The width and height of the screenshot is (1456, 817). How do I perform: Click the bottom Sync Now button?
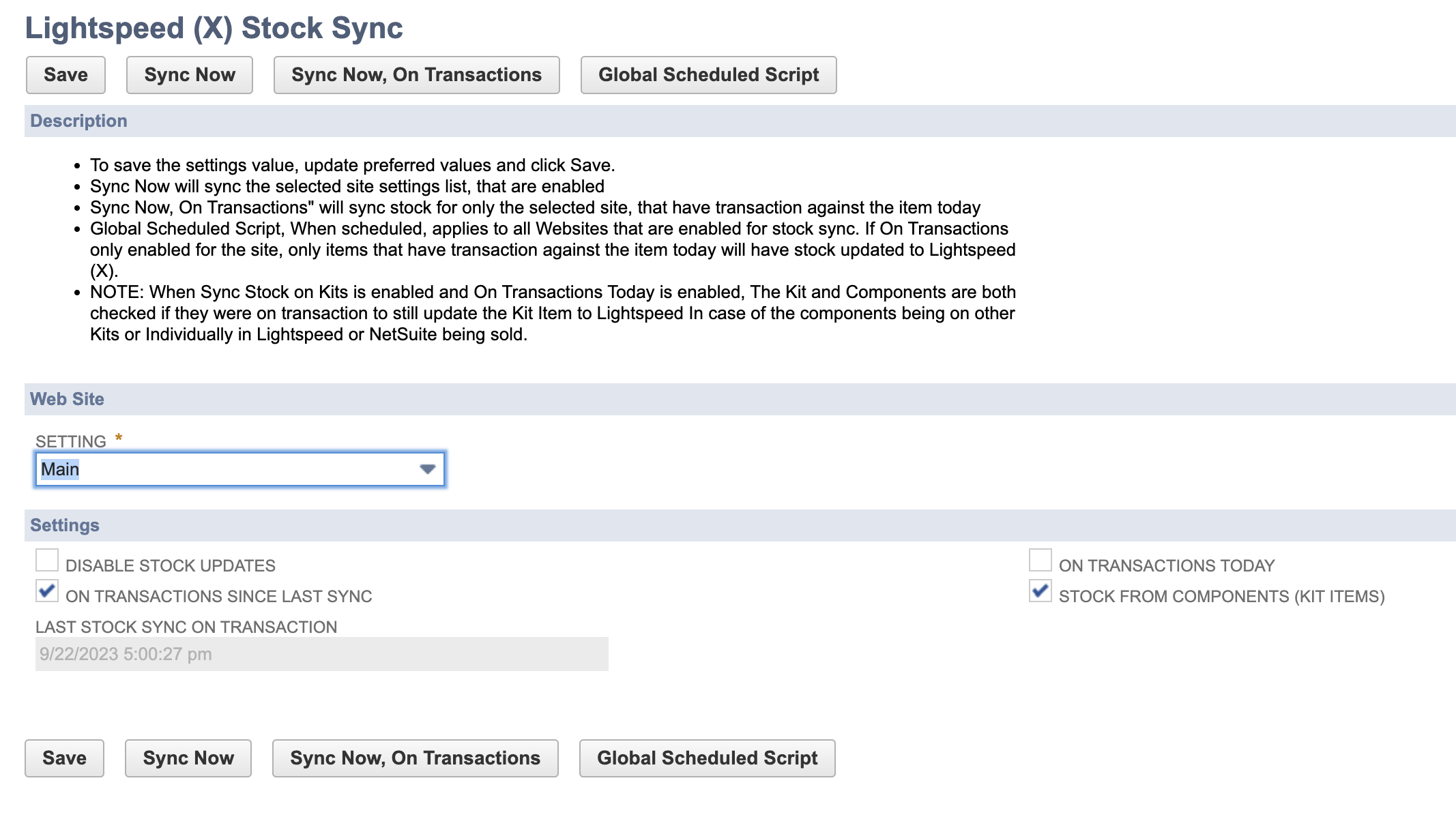click(x=188, y=758)
